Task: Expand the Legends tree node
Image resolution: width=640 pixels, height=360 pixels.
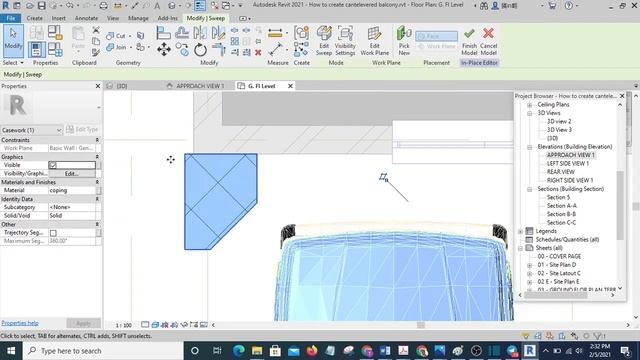Action: tap(520, 231)
